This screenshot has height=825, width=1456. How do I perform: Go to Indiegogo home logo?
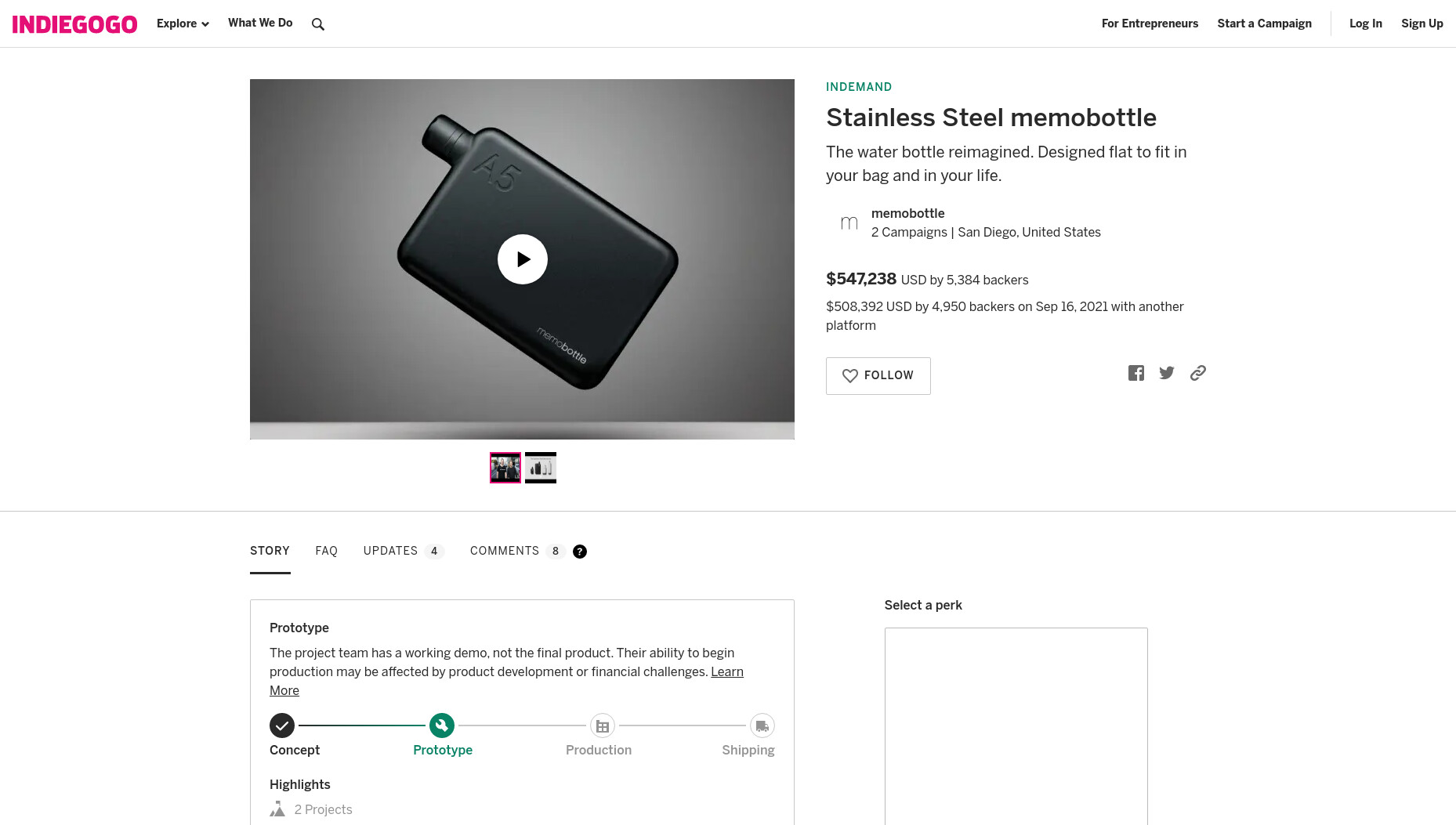coord(74,24)
